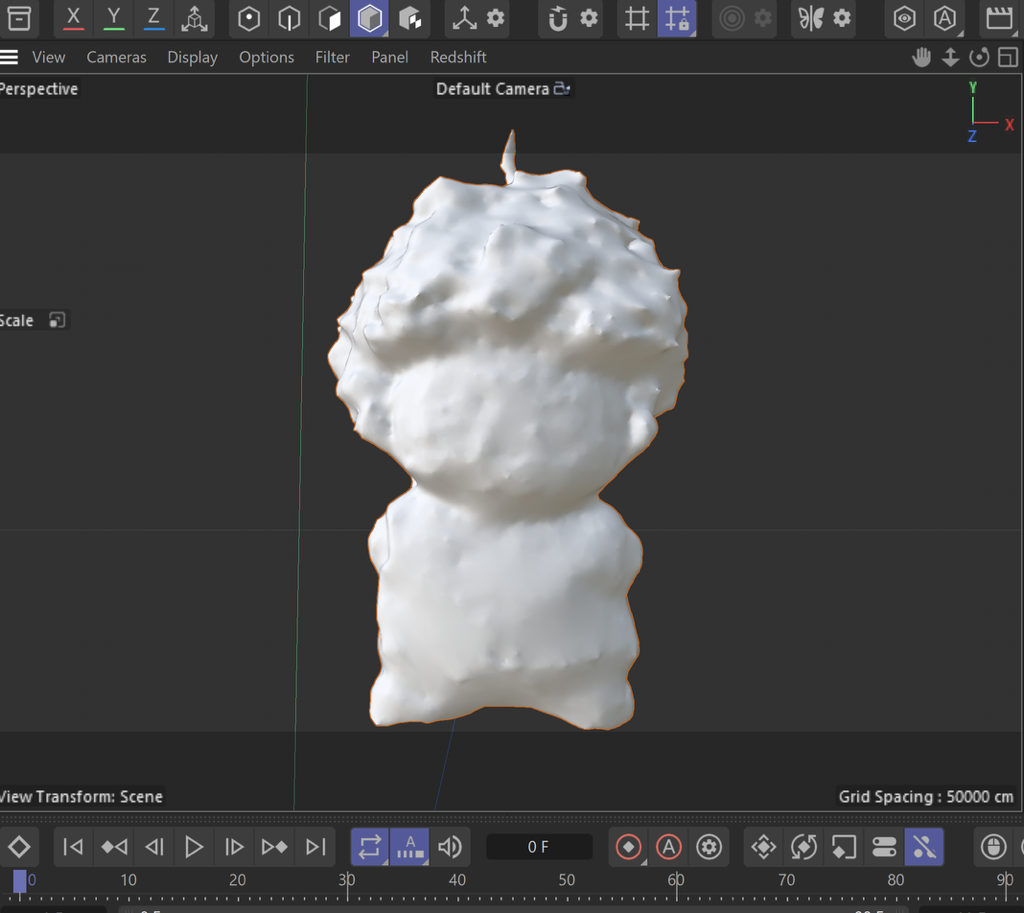Click the render view clapperboard icon

click(997, 18)
